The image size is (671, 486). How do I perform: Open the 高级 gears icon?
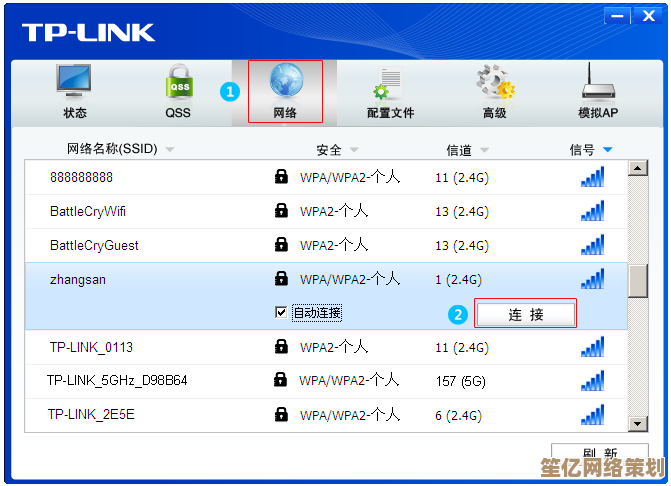tap(494, 82)
